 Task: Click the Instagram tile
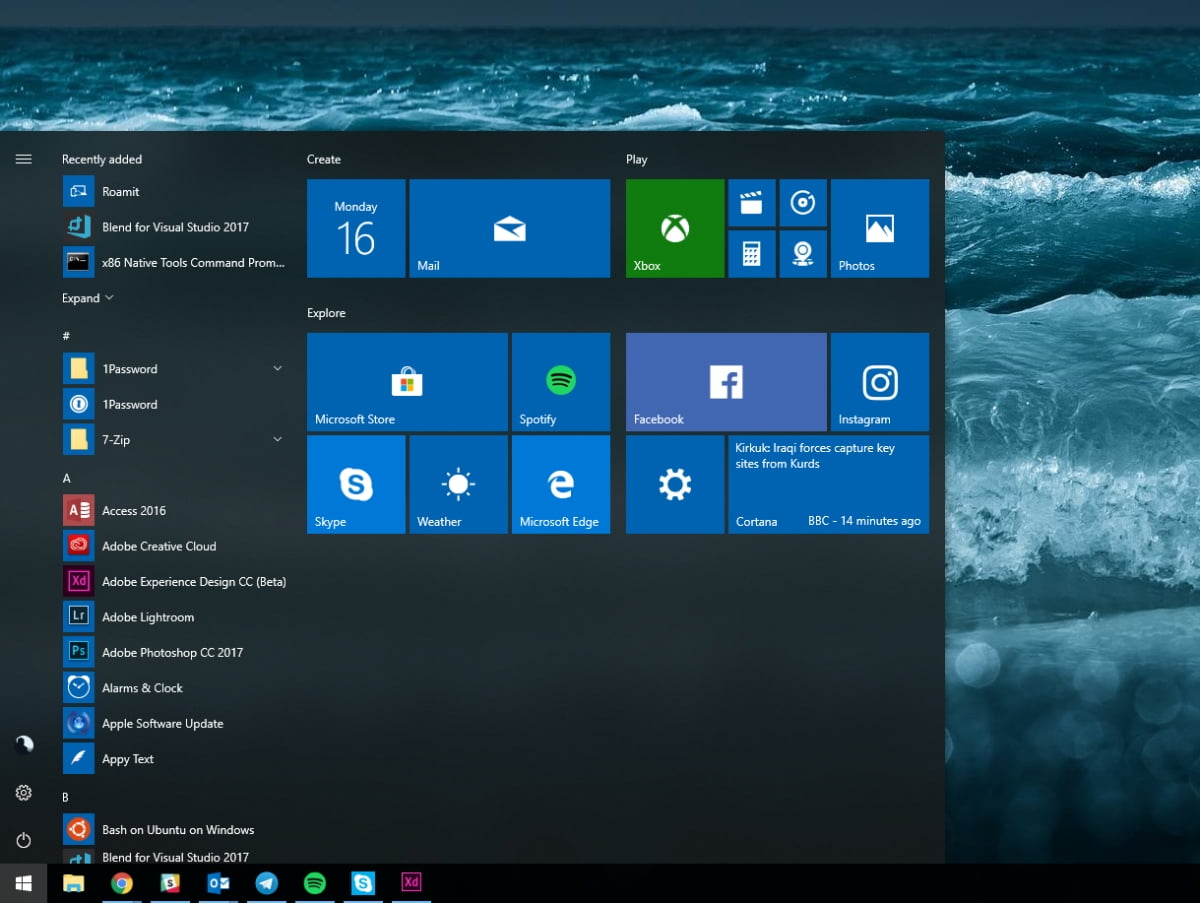(879, 382)
